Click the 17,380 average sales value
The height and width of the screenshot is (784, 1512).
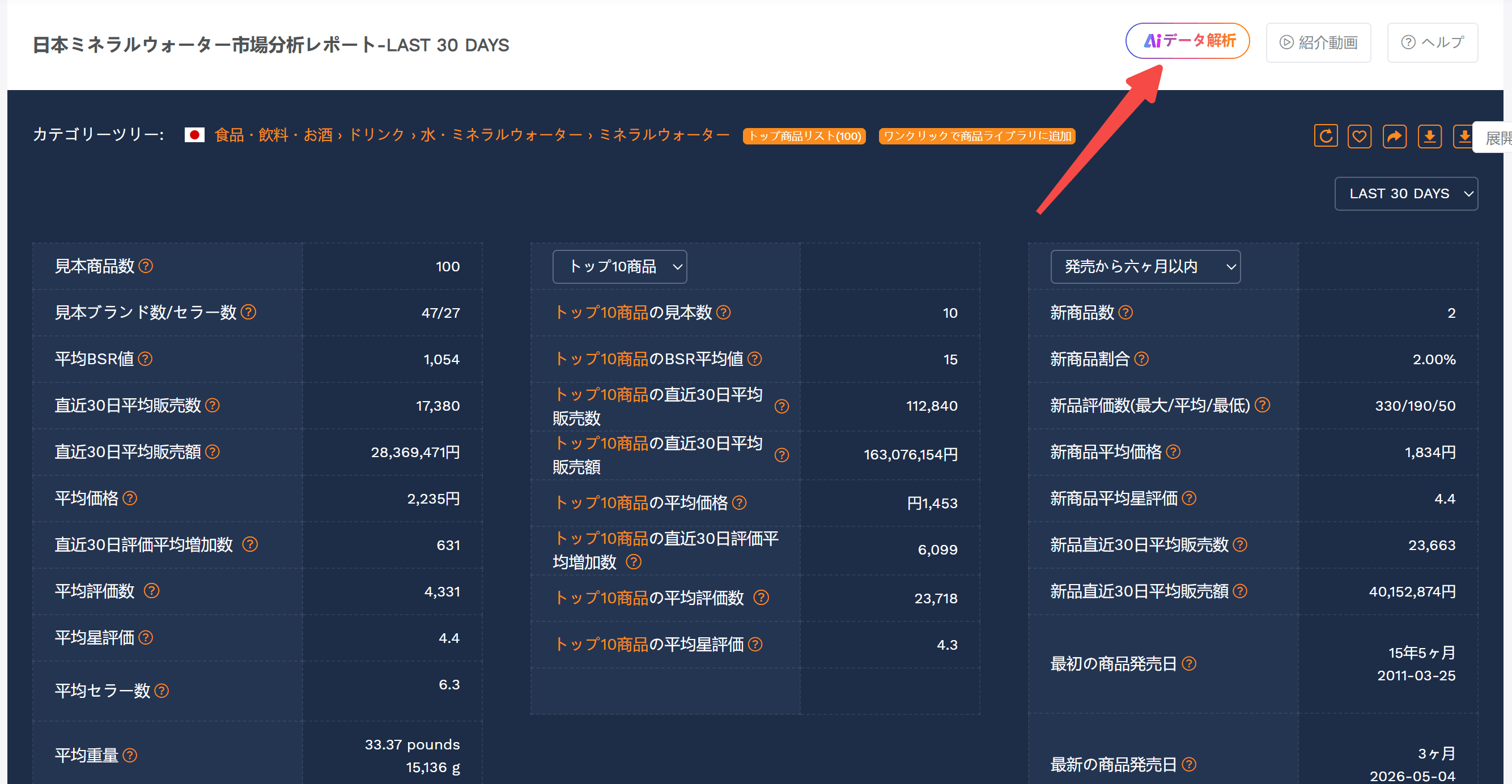pyautogui.click(x=438, y=406)
